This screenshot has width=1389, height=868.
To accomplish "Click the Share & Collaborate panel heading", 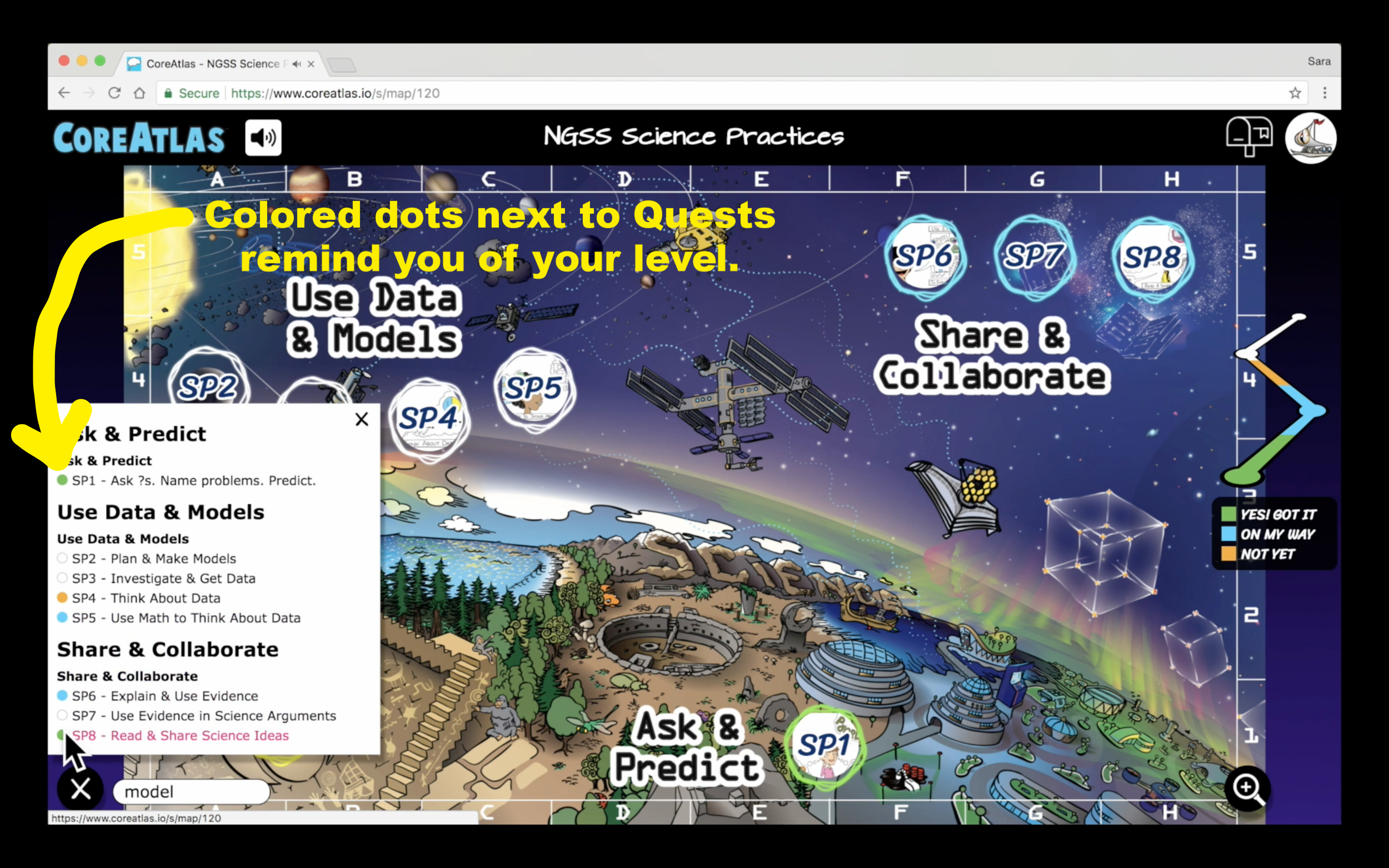I will 168,649.
